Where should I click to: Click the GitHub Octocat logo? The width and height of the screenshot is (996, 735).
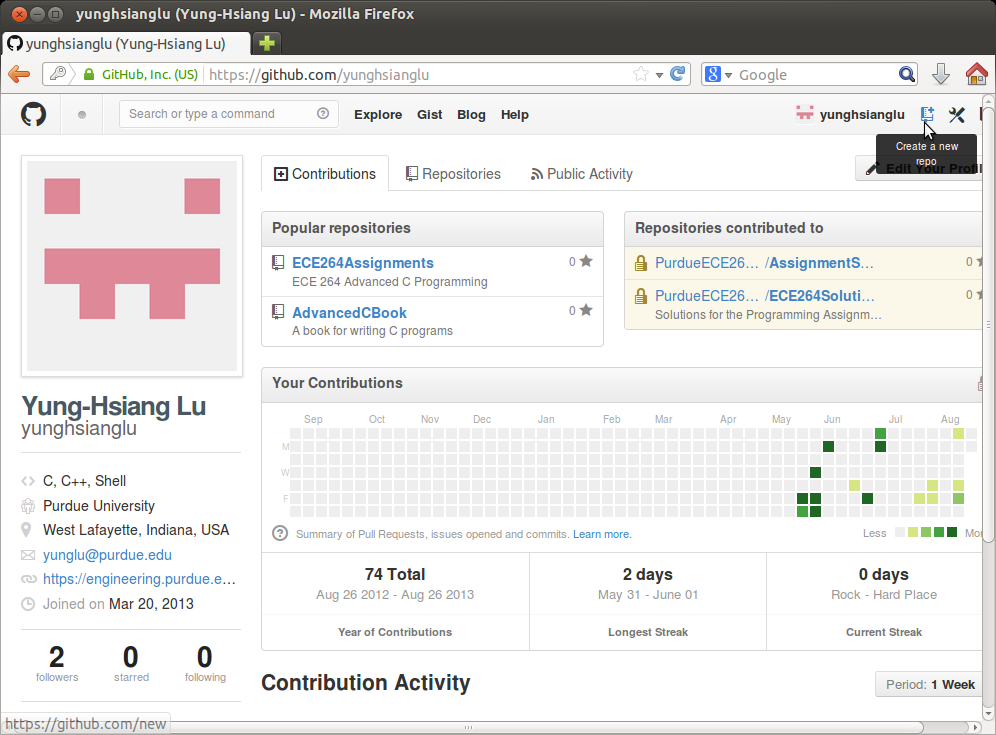tap(34, 115)
